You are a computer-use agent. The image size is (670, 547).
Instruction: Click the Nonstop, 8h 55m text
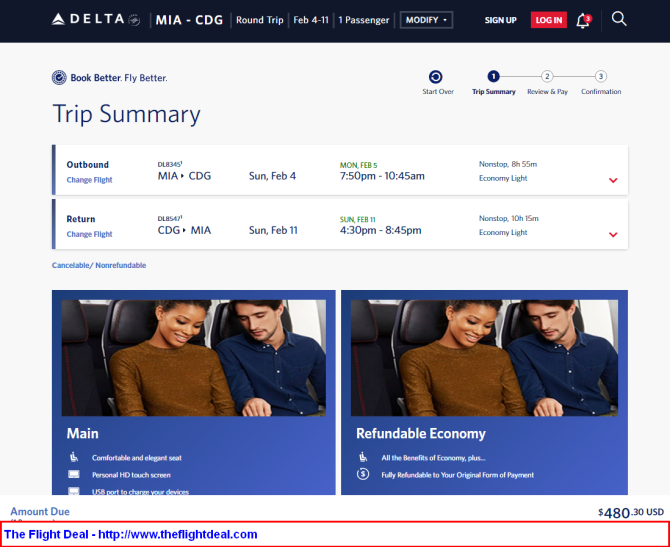pos(508,164)
